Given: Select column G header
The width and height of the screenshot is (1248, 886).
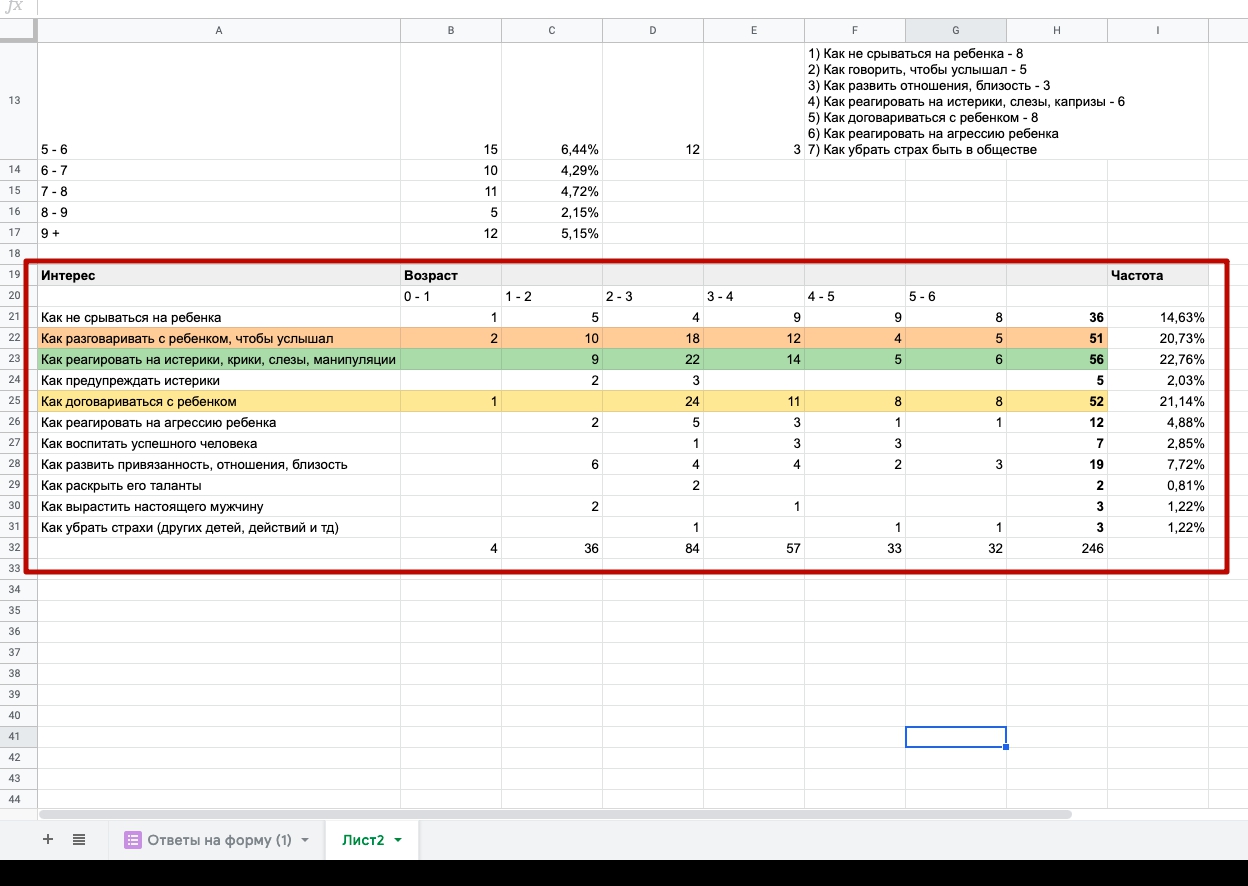Looking at the screenshot, I should click(x=955, y=30).
